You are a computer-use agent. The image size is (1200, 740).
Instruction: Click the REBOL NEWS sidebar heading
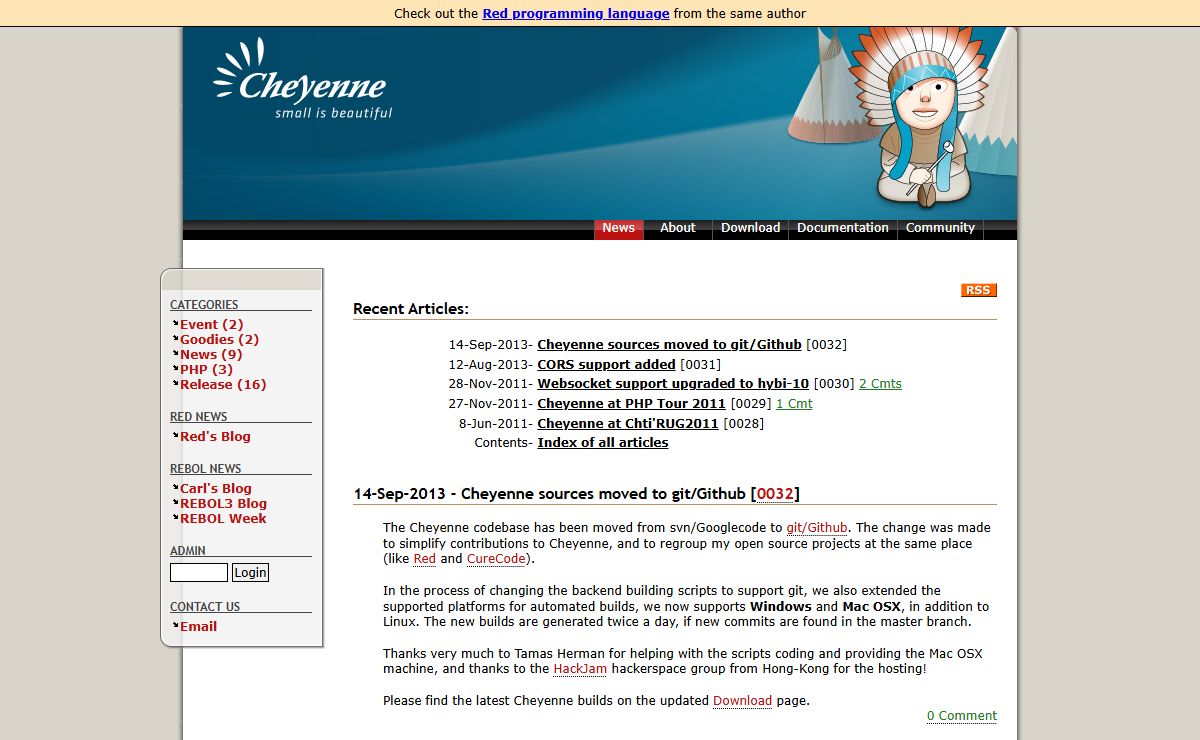click(x=205, y=469)
